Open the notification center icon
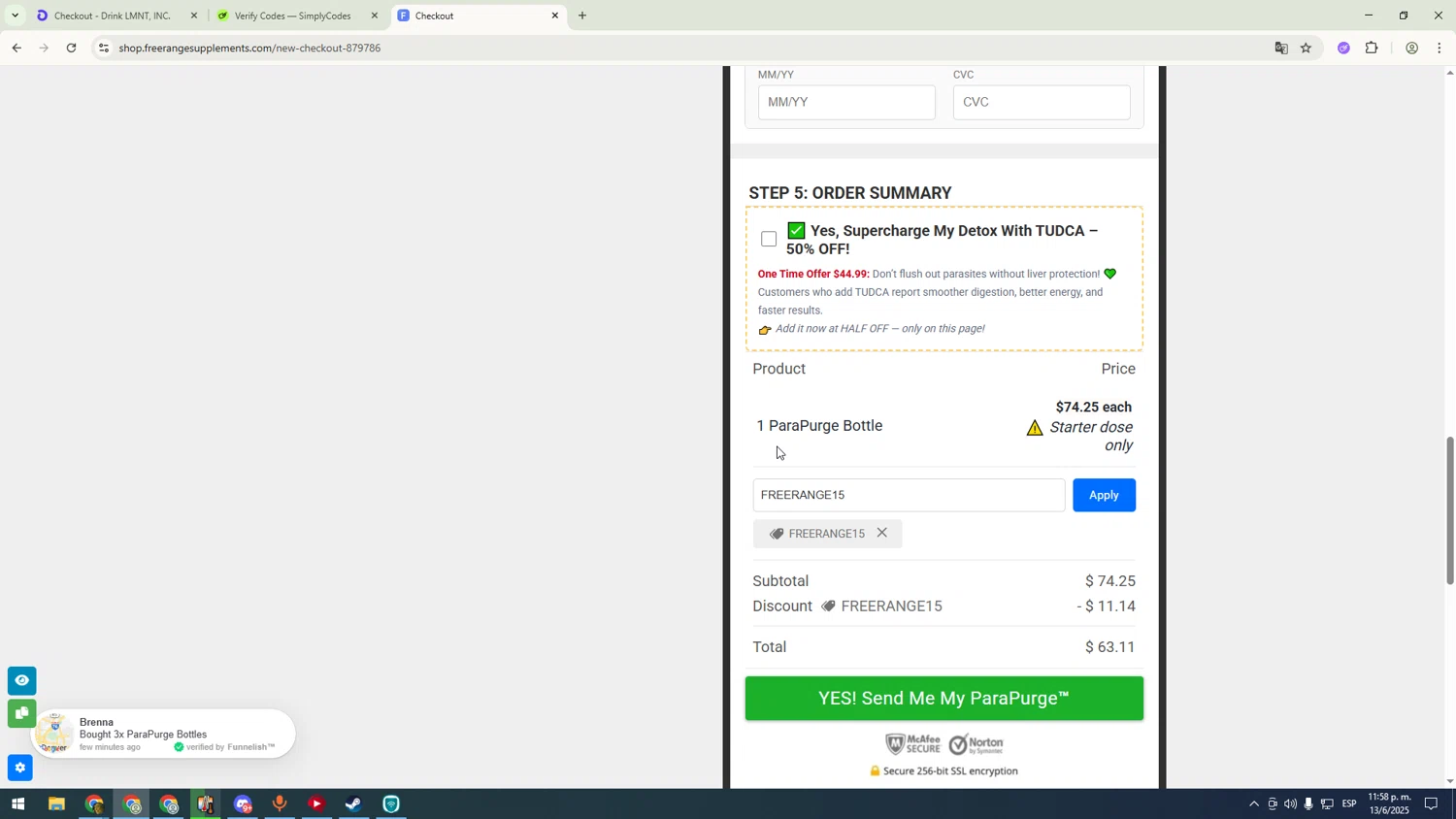This screenshot has width=1456, height=819. pyautogui.click(x=1431, y=804)
